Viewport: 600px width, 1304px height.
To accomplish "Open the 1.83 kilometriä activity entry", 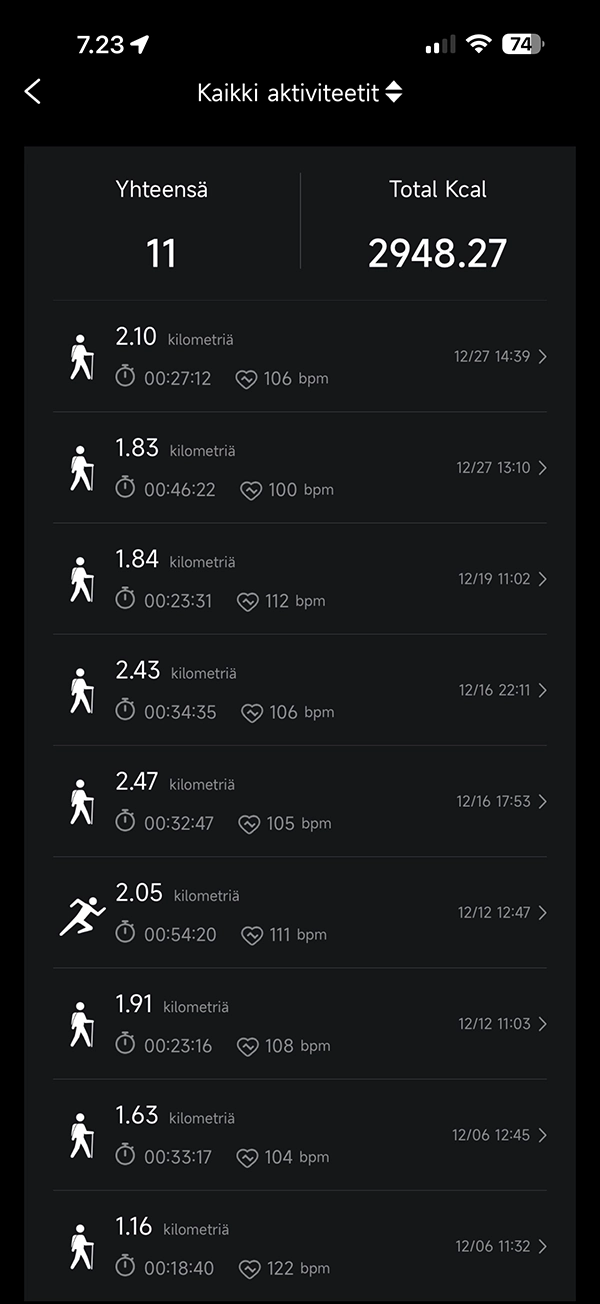I will (x=300, y=468).
